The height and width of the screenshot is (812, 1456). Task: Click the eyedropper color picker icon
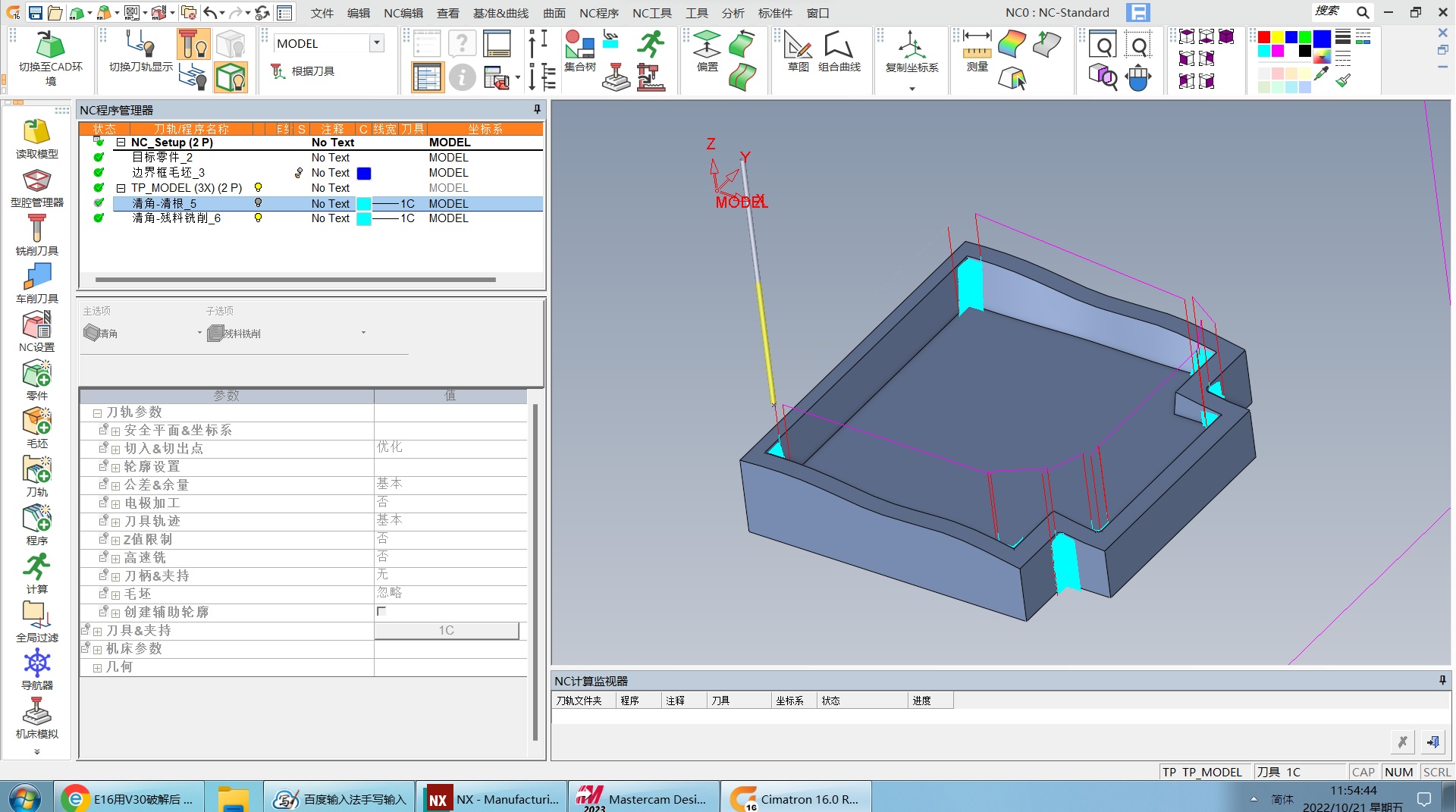[x=1321, y=74]
